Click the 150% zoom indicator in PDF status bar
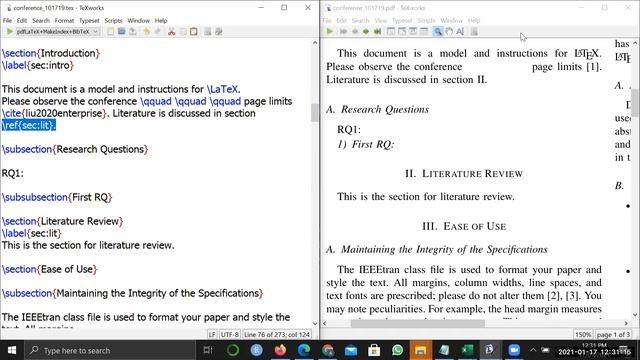 pos(583,335)
